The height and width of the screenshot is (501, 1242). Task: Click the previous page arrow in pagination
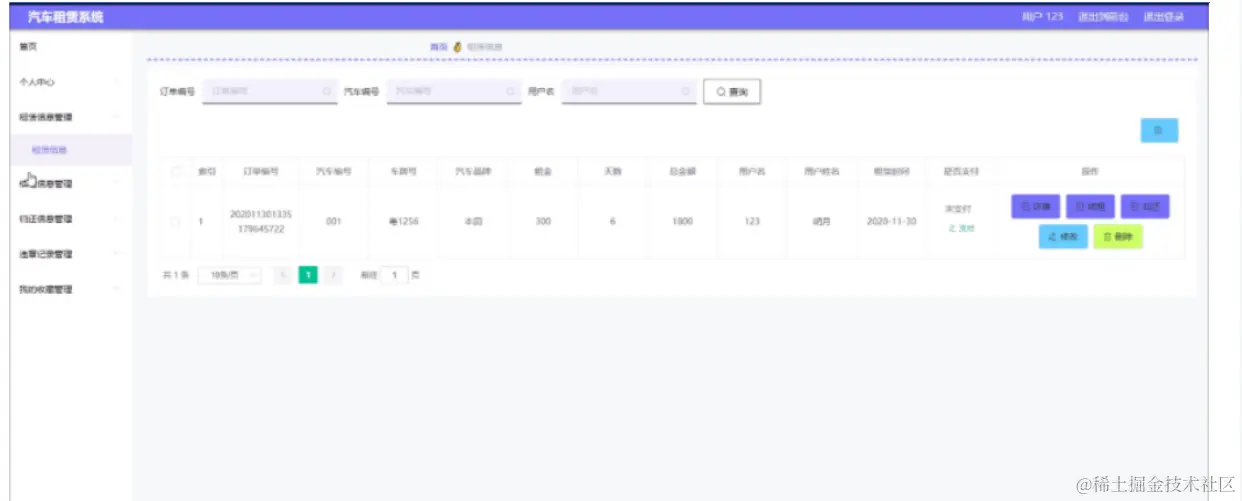pos(283,274)
